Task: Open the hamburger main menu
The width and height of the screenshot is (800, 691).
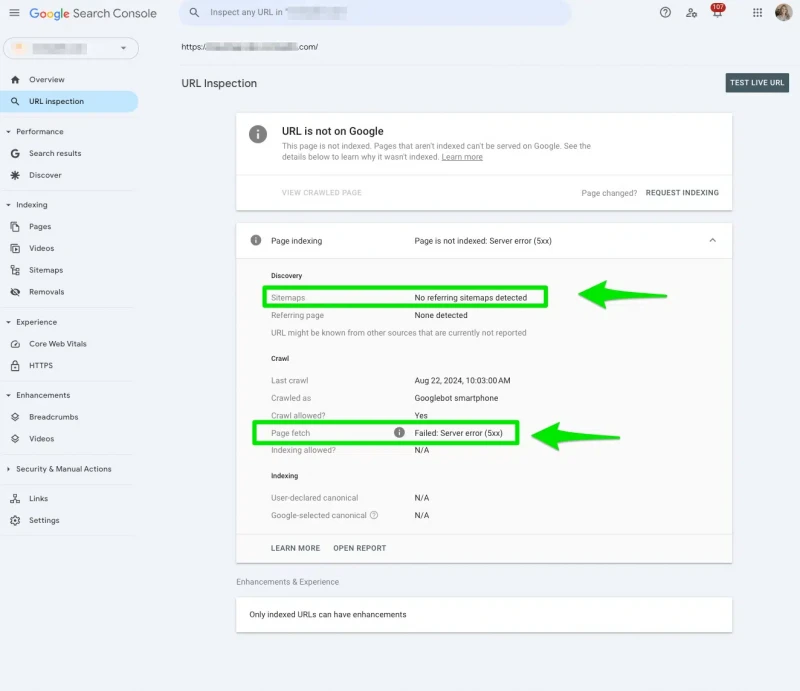Action: click(14, 13)
